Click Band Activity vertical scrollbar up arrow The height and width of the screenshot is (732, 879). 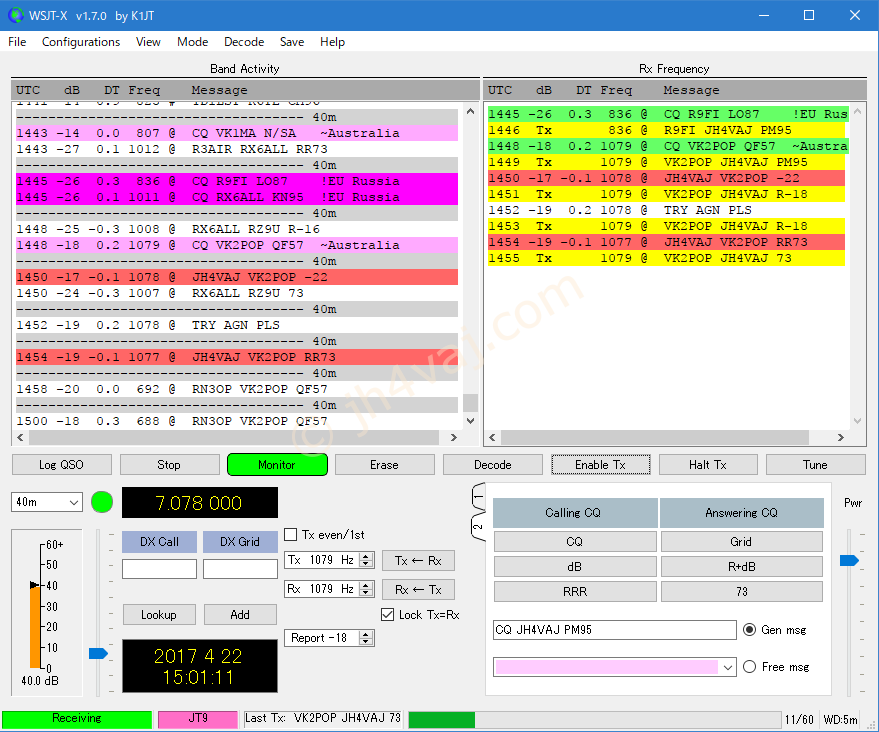(470, 112)
